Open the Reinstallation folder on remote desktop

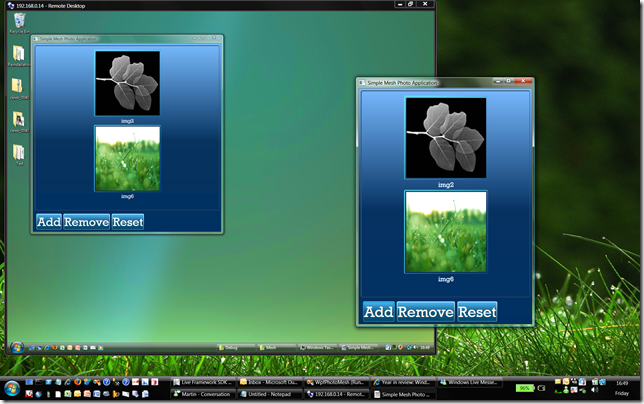pos(19,56)
